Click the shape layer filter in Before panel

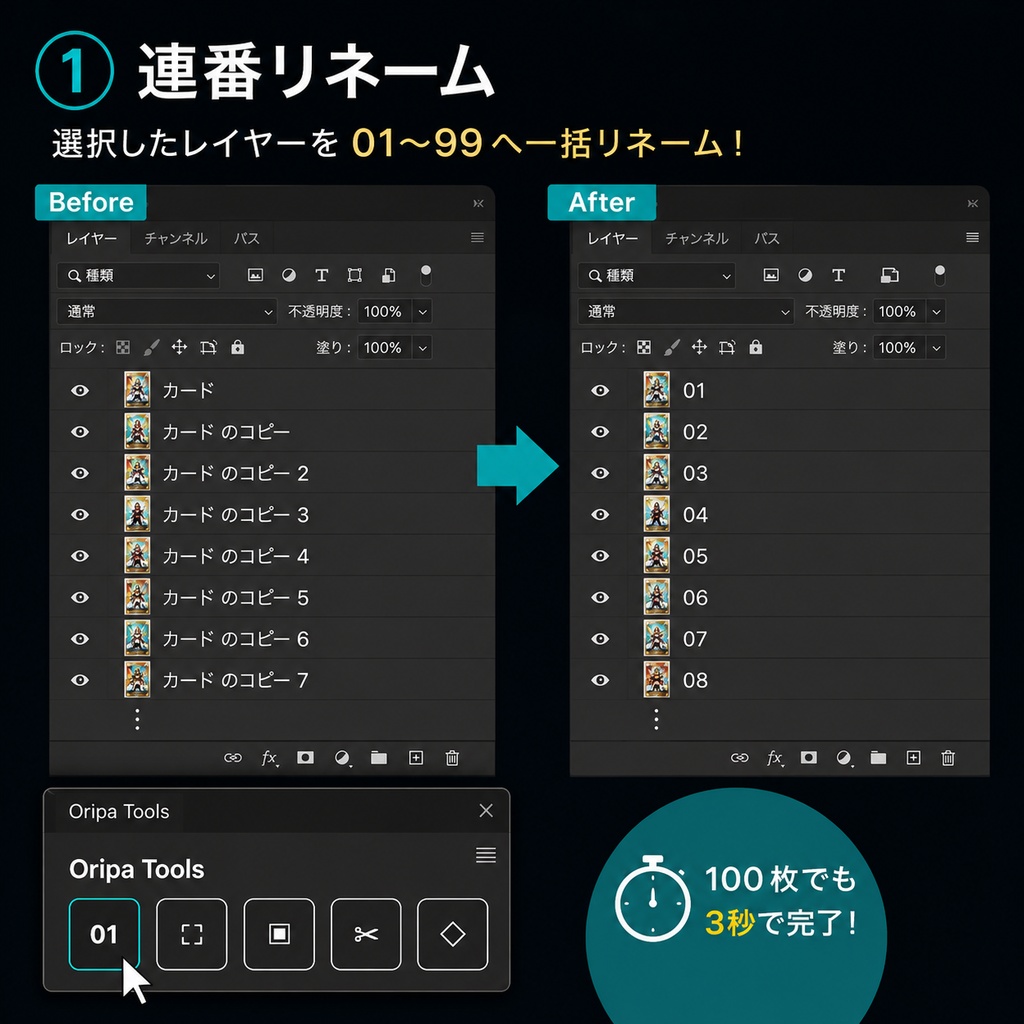tap(355, 275)
